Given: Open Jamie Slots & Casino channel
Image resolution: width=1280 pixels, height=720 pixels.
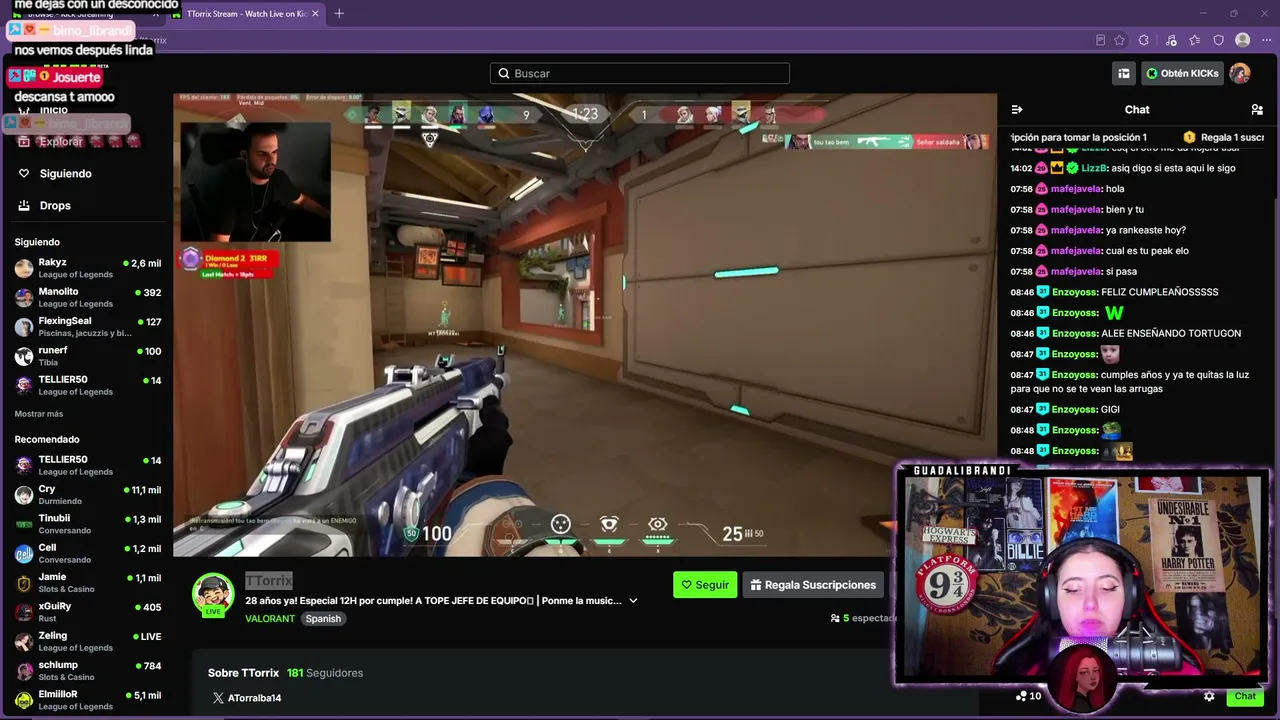Looking at the screenshot, I should pyautogui.click(x=88, y=582).
